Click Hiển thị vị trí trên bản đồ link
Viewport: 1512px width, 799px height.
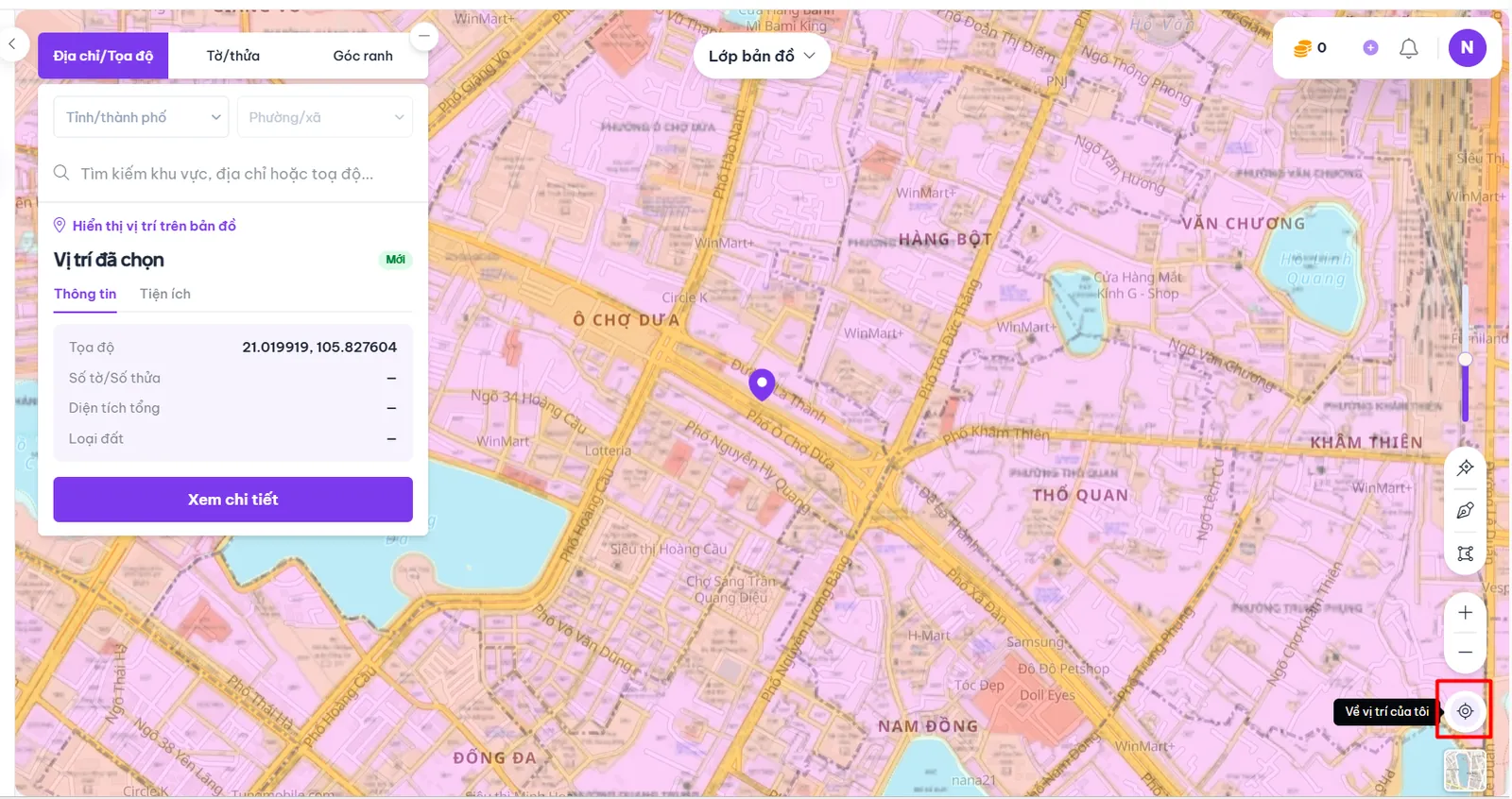click(x=146, y=226)
